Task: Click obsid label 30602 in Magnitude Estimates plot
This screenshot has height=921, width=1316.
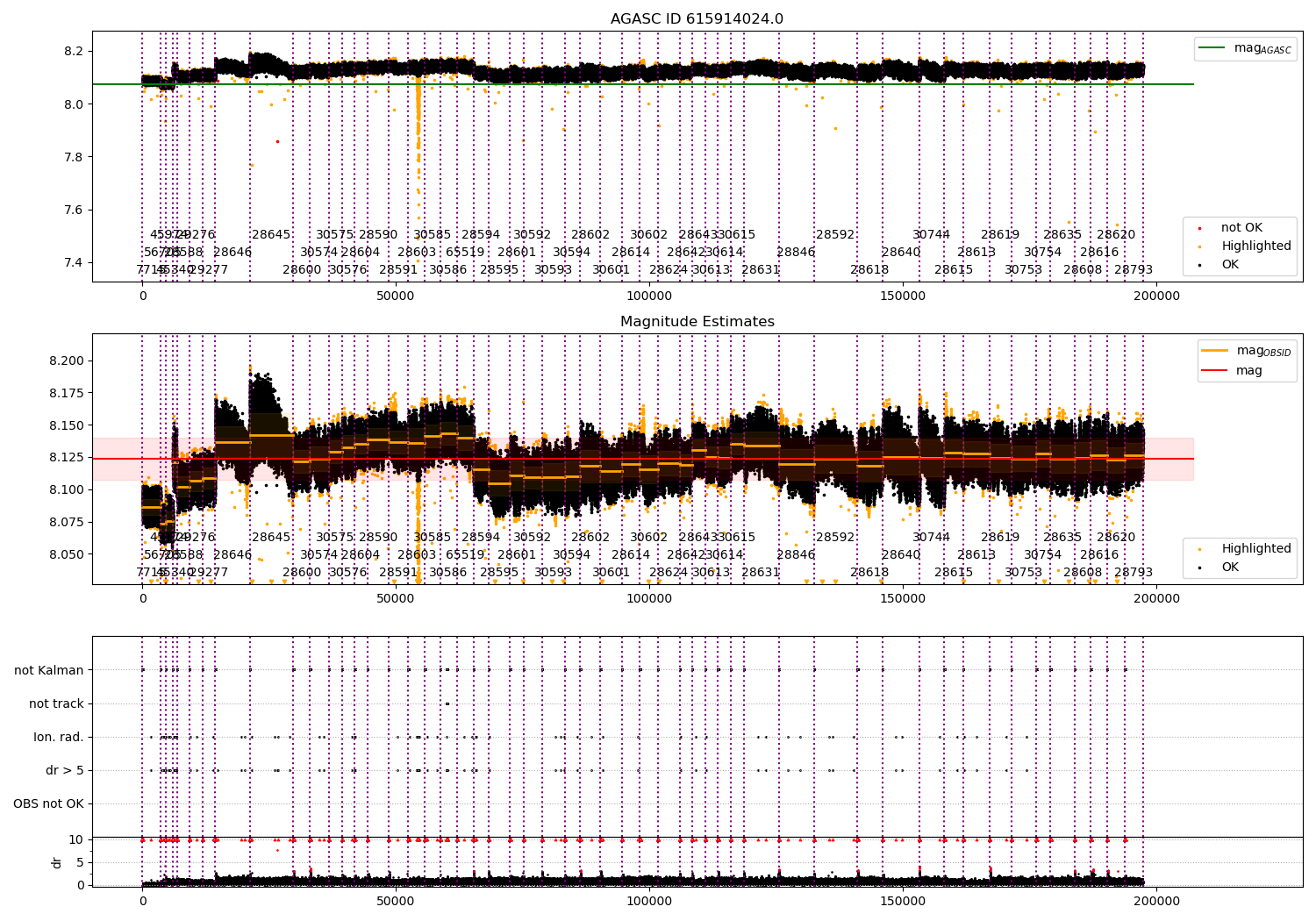Action: (649, 538)
